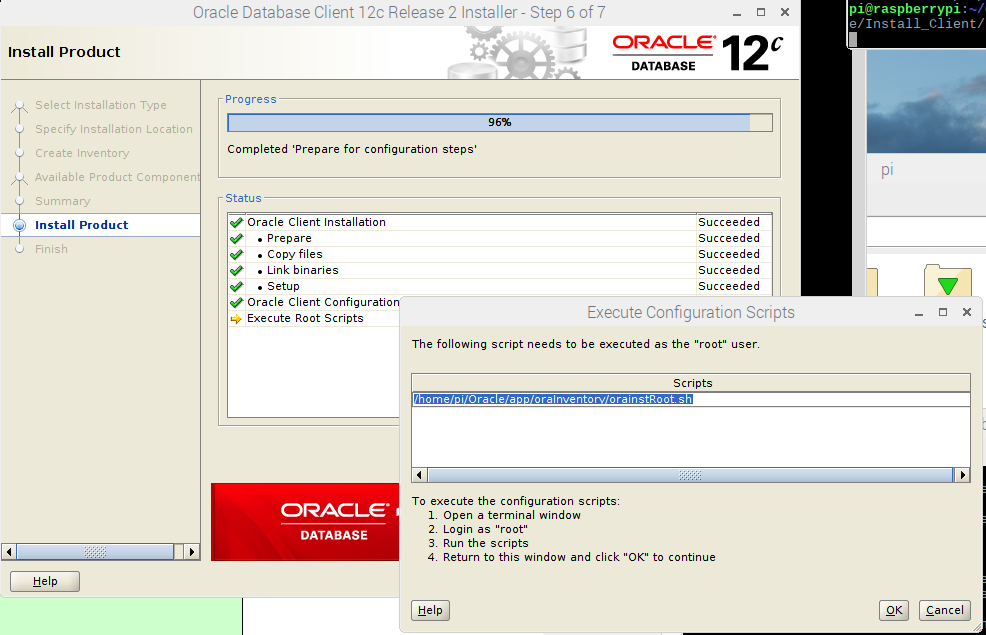
Task: Maximize the Execute Configuration Scripts dialog
Action: pyautogui.click(x=943, y=312)
